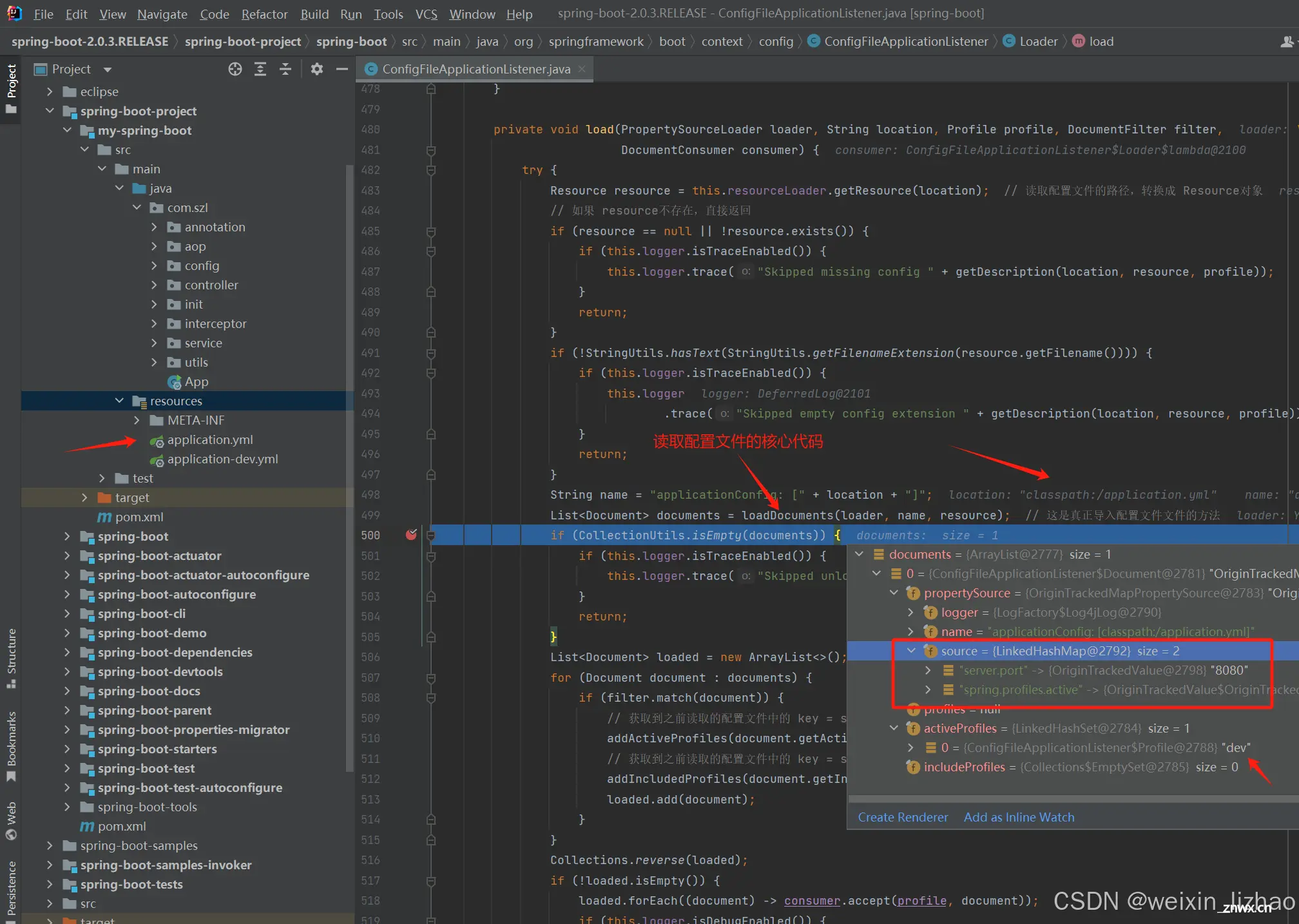
Task: Expand the annotation package
Action: pos(154,227)
